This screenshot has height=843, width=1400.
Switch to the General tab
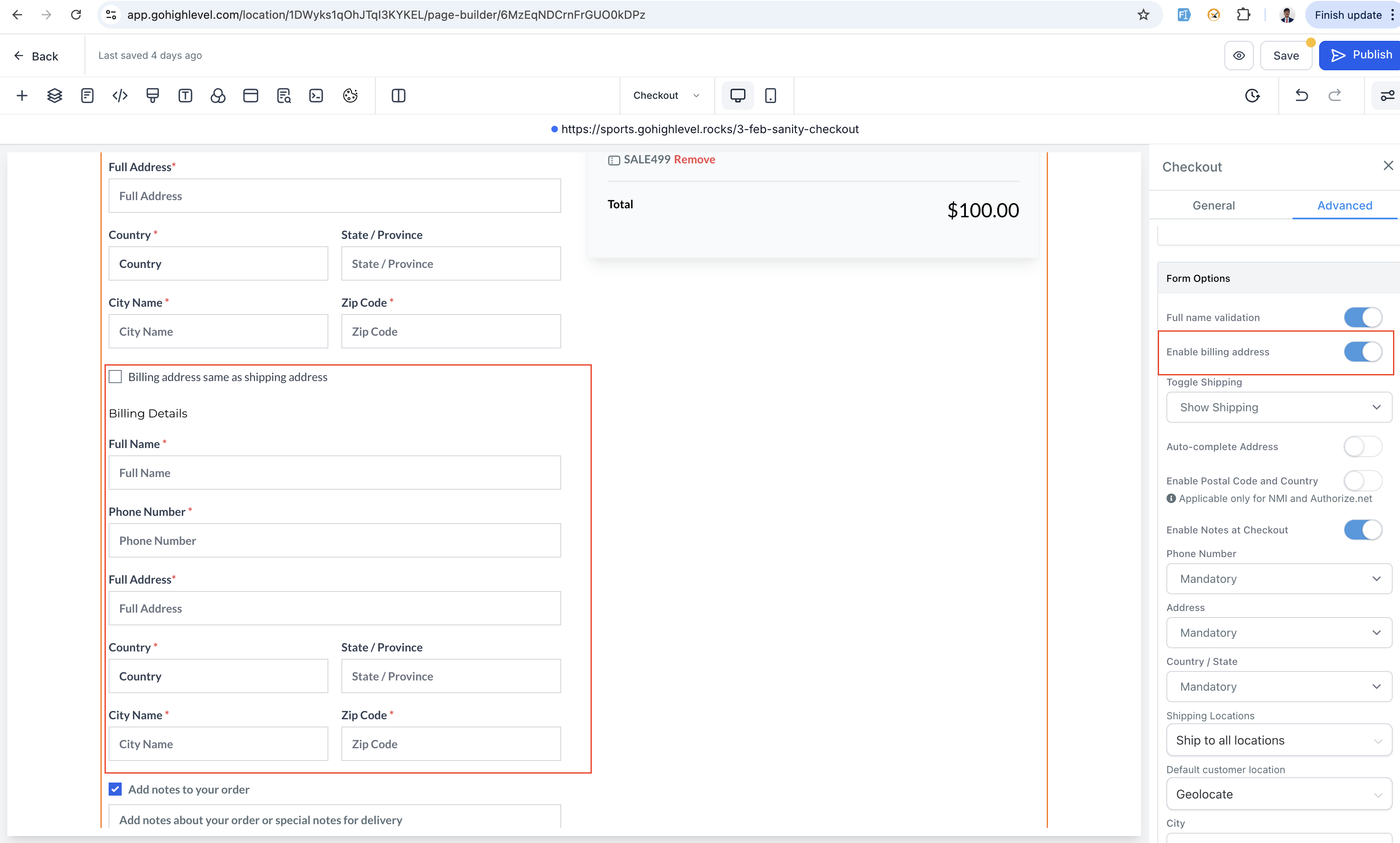click(x=1214, y=205)
